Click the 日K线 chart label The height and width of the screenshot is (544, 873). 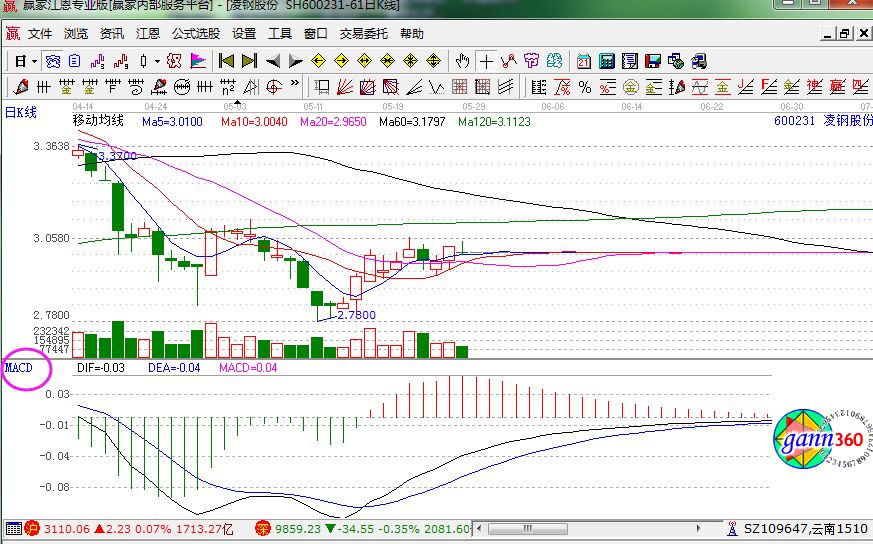(22, 112)
